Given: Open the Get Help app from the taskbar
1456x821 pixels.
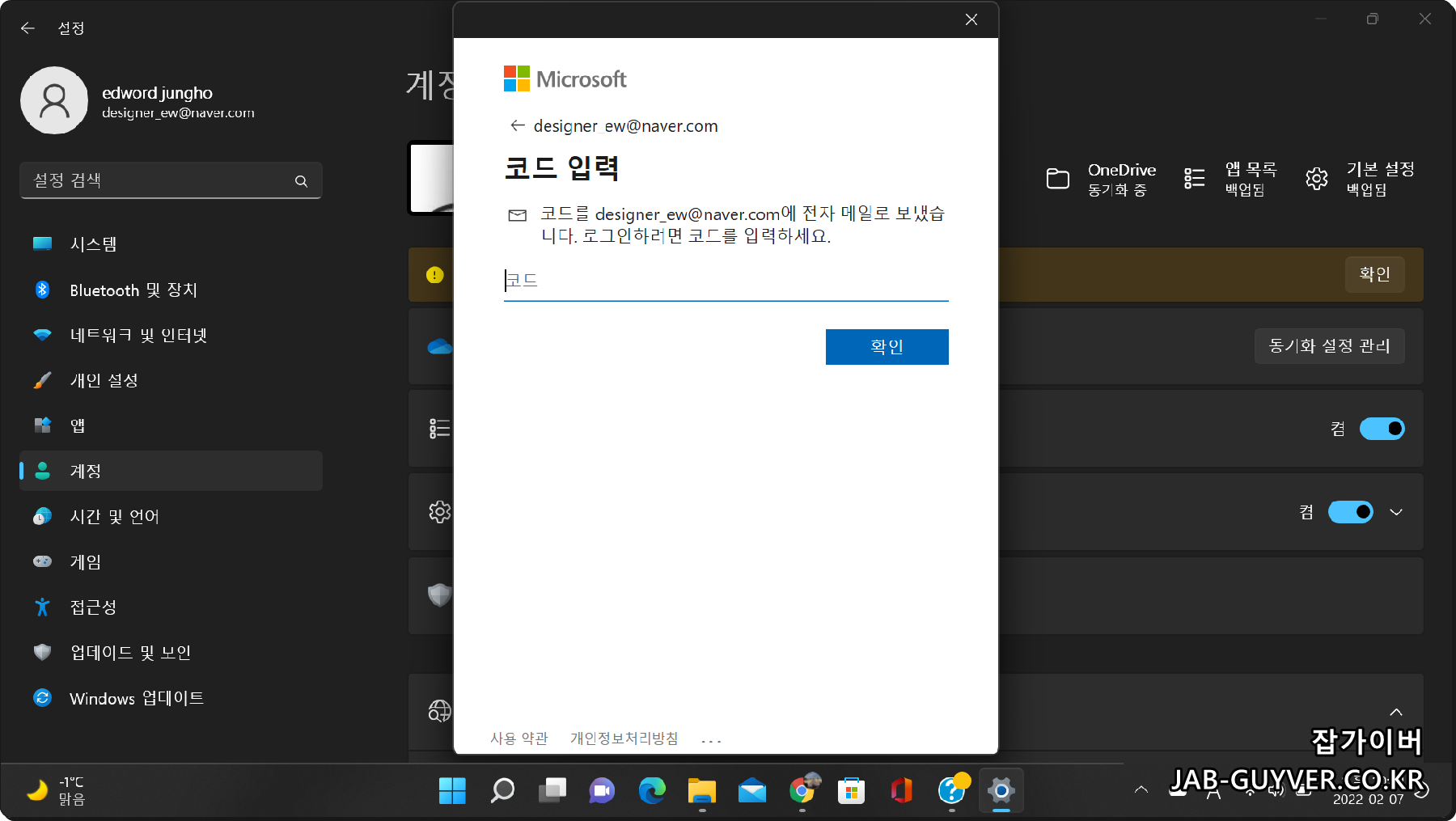Looking at the screenshot, I should (952, 790).
